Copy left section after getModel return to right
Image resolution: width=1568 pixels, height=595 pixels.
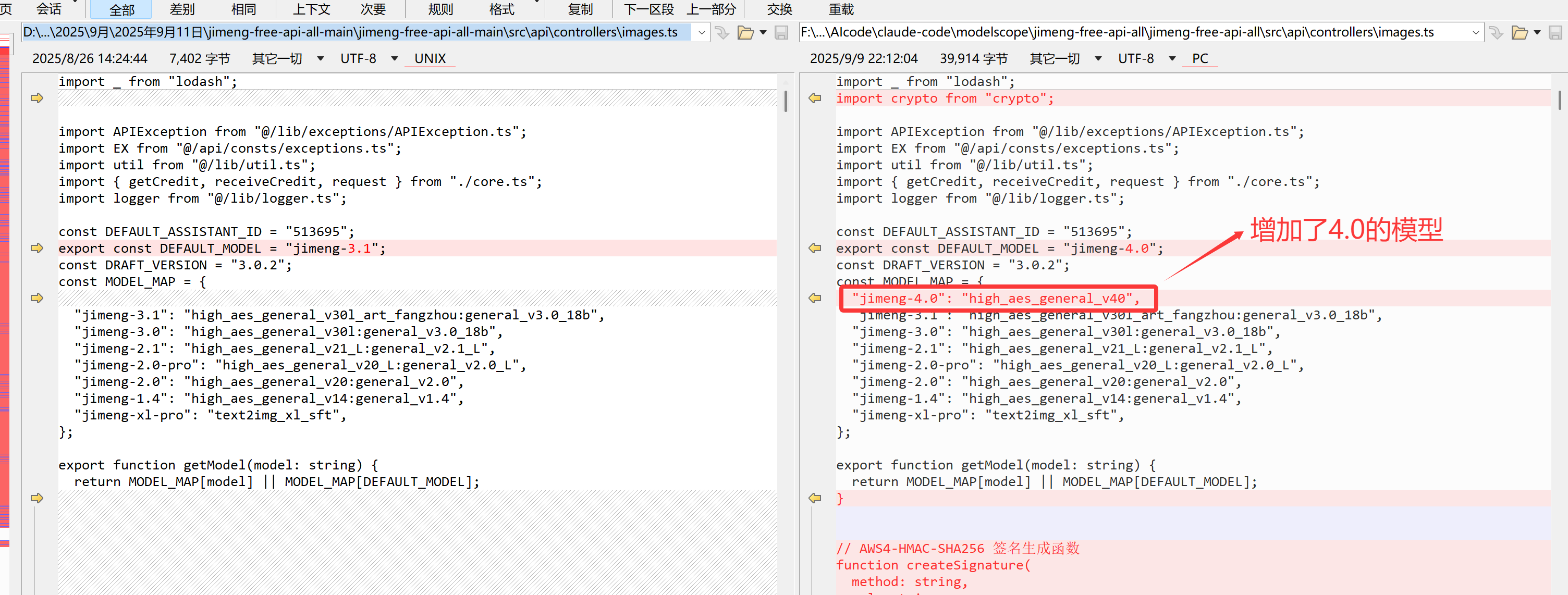click(37, 498)
